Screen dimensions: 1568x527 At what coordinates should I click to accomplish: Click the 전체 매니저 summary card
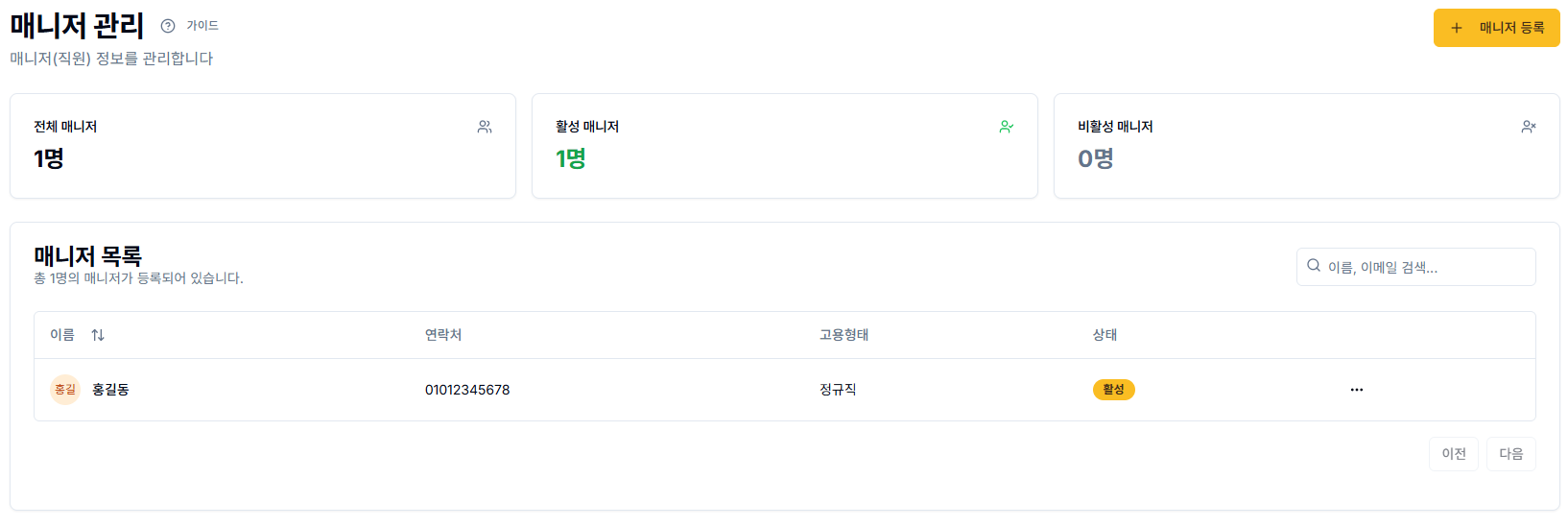coord(263,146)
